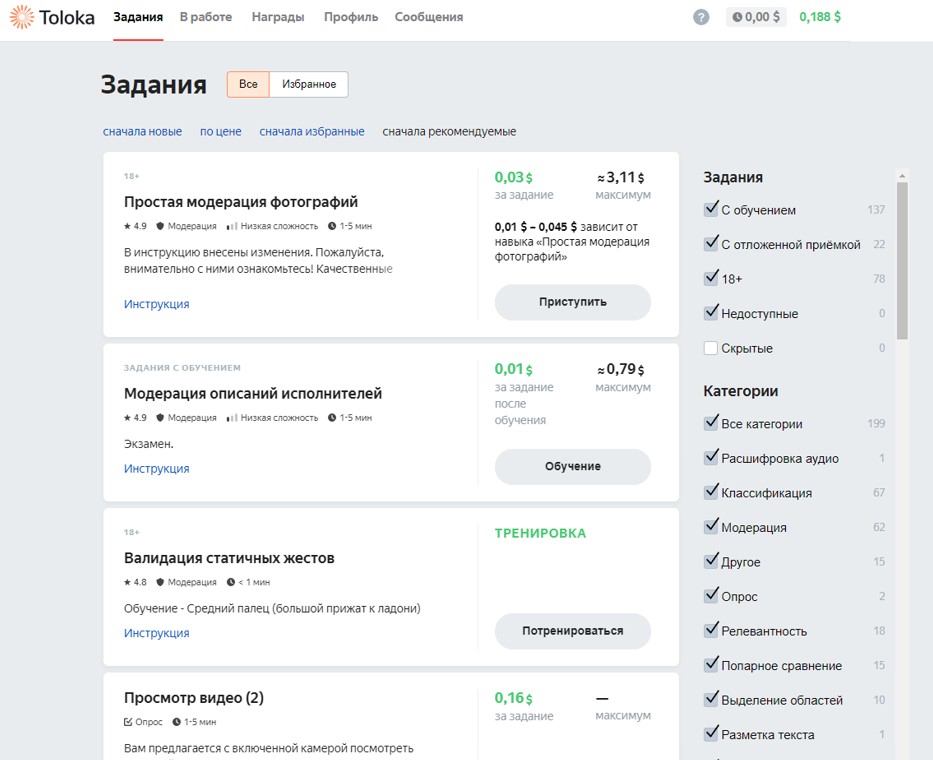The width and height of the screenshot is (933, 760).
Task: Open the Сообщения tab
Action: point(428,17)
